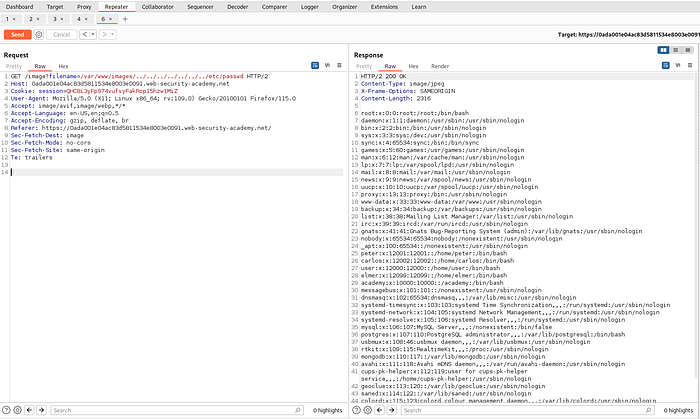Click the Cancel button
The image size is (700, 419).
click(x=62, y=34)
